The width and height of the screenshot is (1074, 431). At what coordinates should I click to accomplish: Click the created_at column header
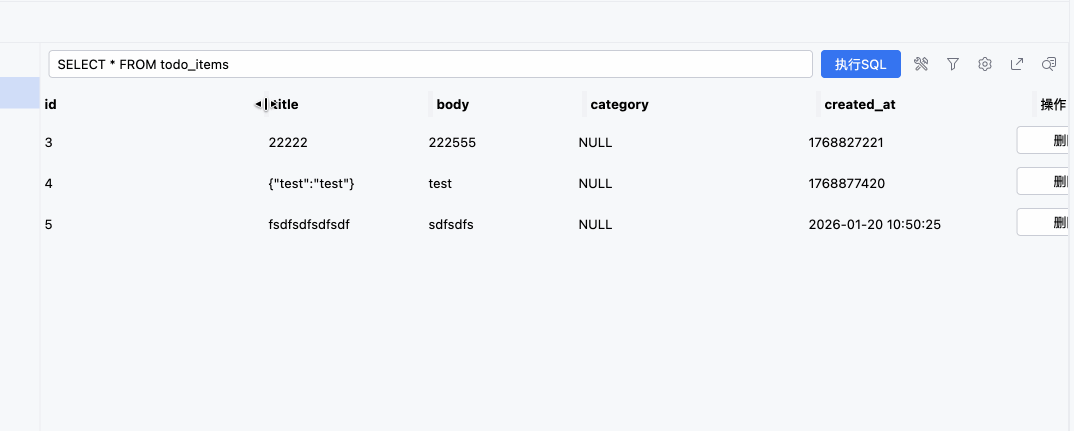tap(854, 104)
